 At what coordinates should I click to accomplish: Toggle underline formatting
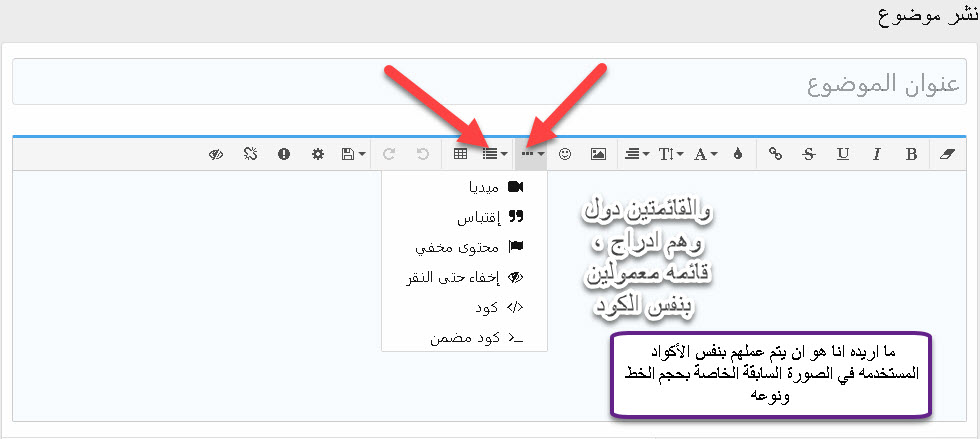tap(842, 154)
